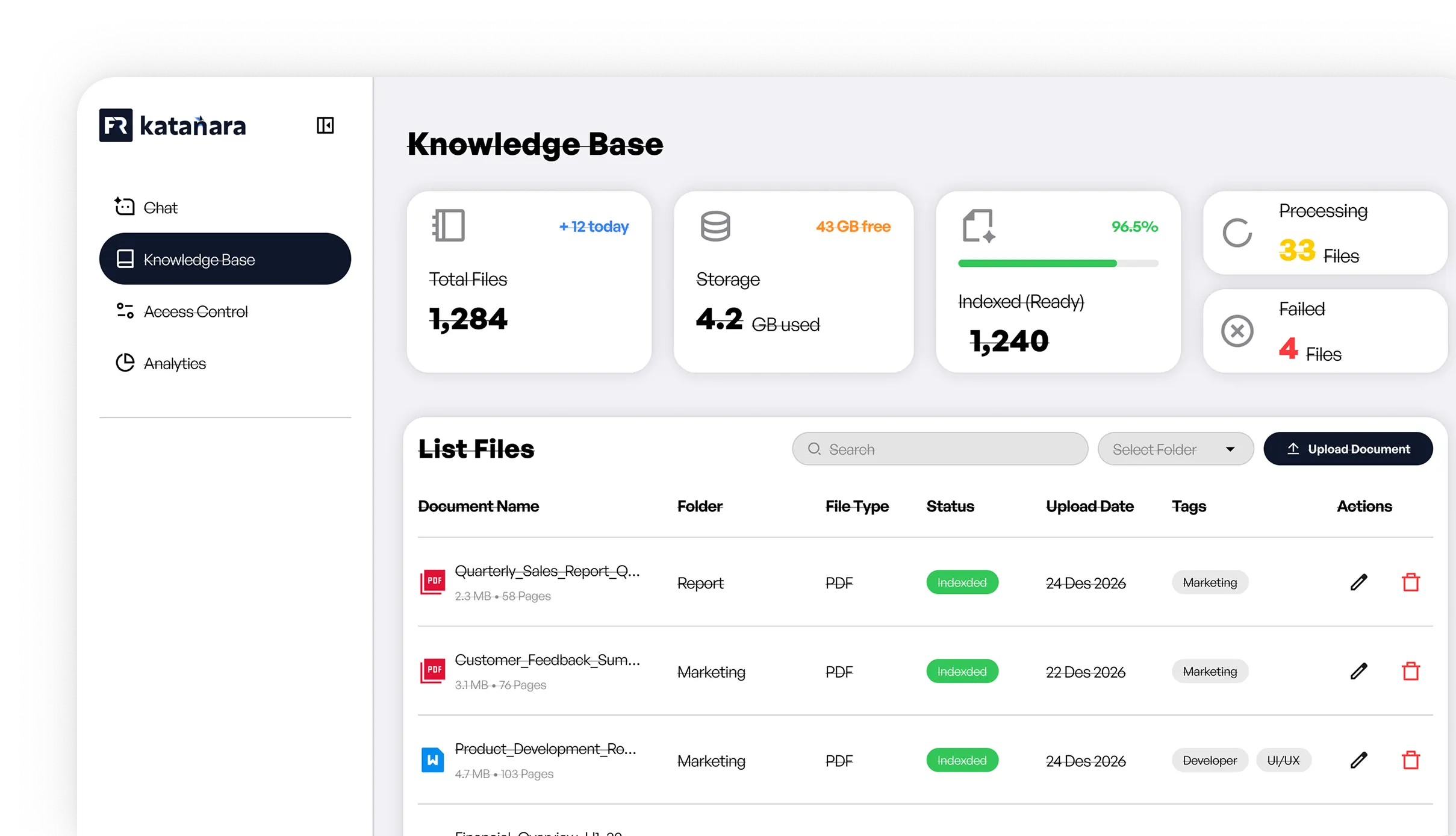Image resolution: width=1456 pixels, height=836 pixels.
Task: Open the Select Folder dropdown
Action: 1175,449
